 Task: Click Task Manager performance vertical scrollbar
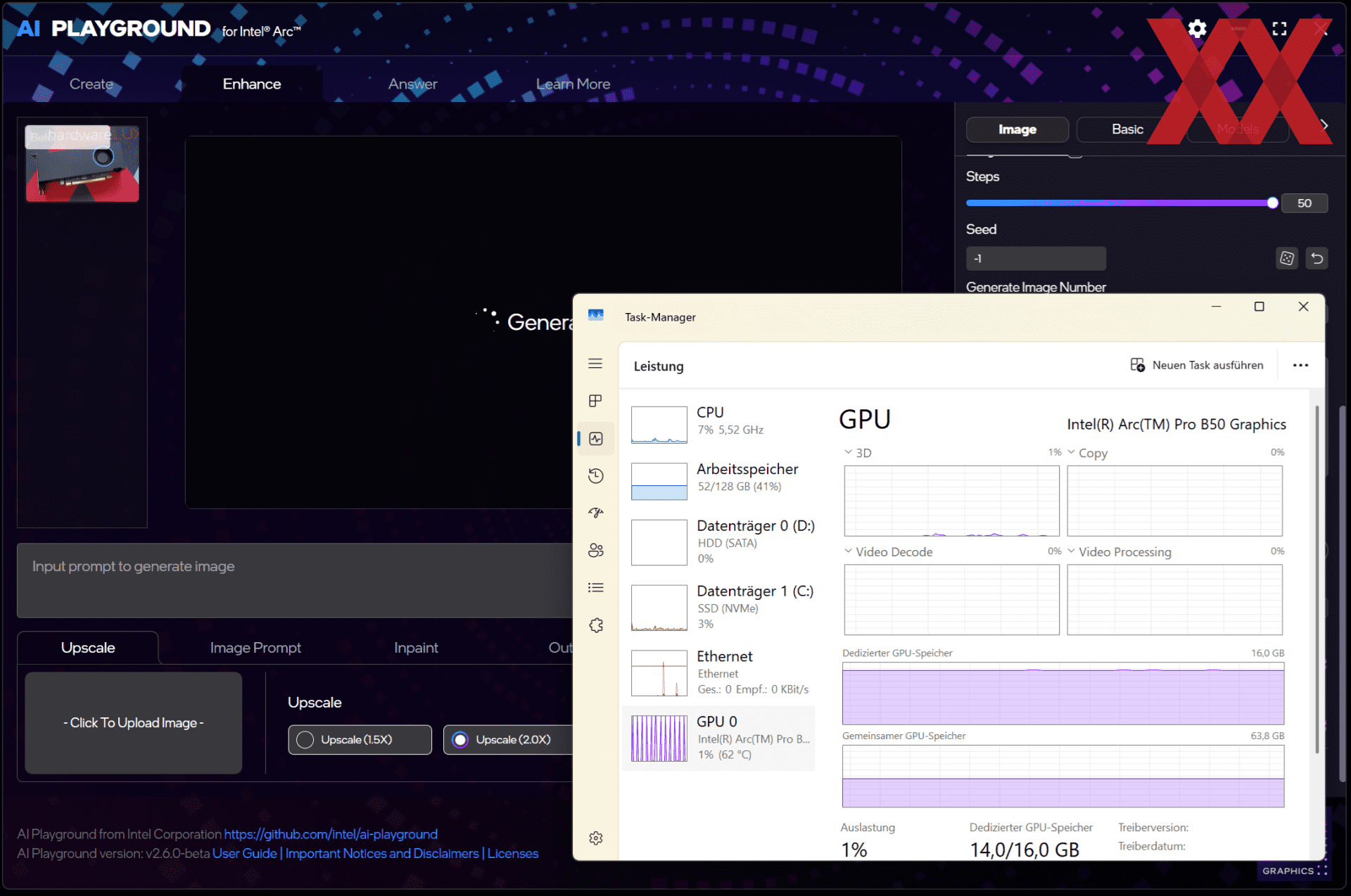click(1317, 580)
